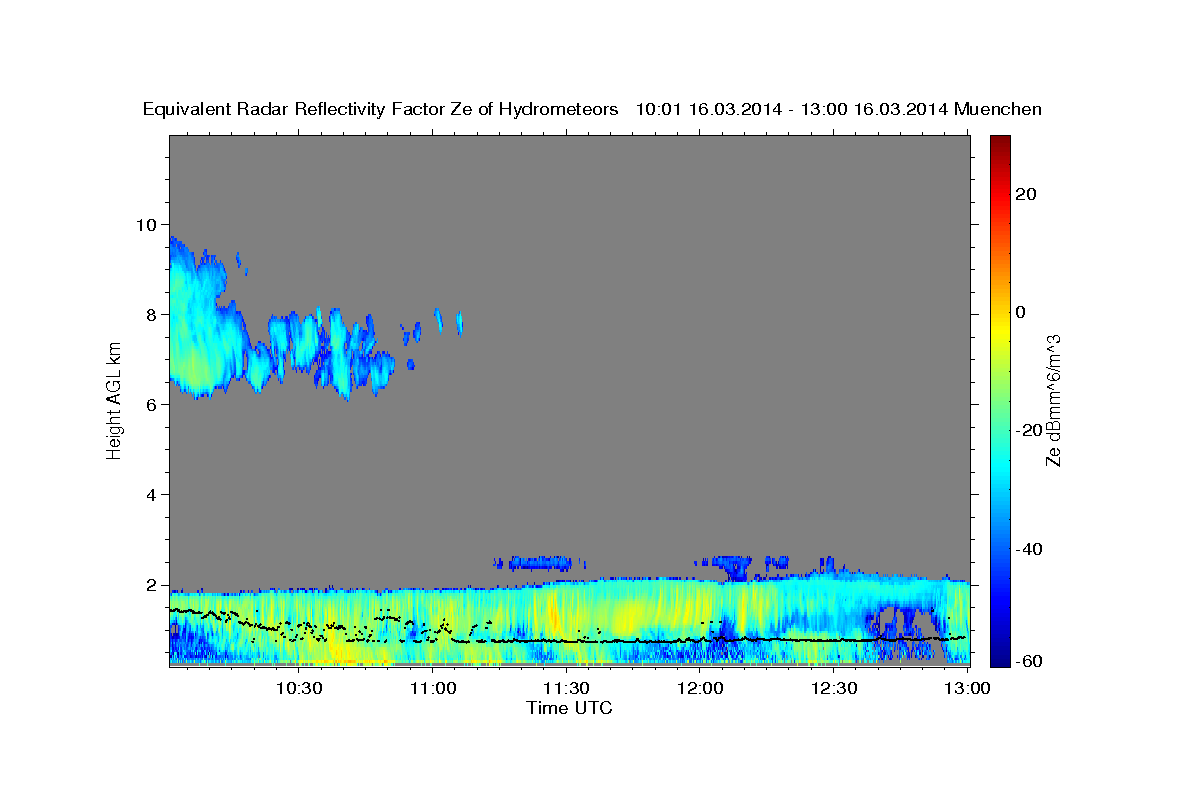The height and width of the screenshot is (800, 1200).
Task: Click the colorbar value -20
Action: coord(1029,430)
